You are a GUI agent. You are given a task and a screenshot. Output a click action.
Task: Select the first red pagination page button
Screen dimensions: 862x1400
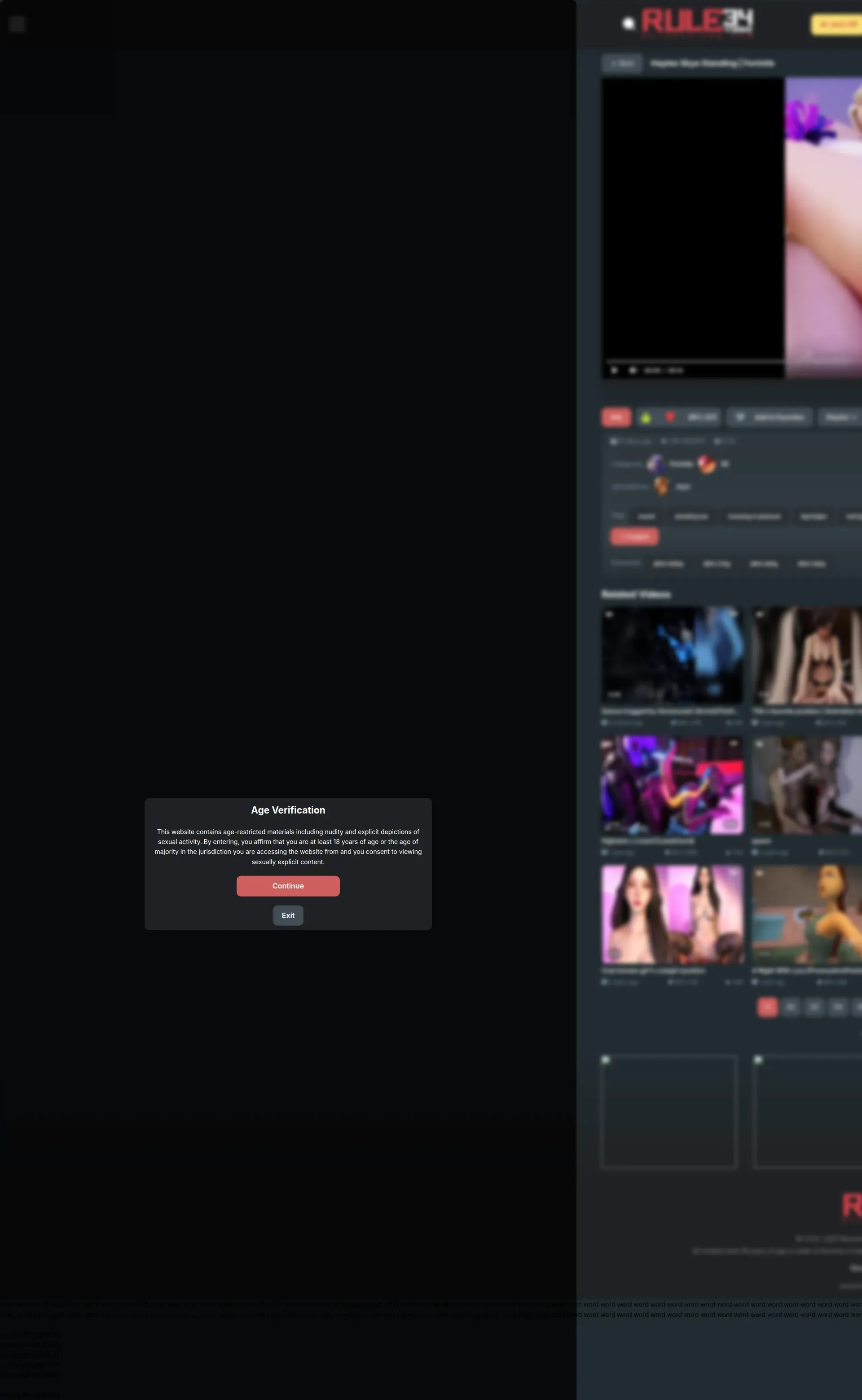[x=767, y=1007]
